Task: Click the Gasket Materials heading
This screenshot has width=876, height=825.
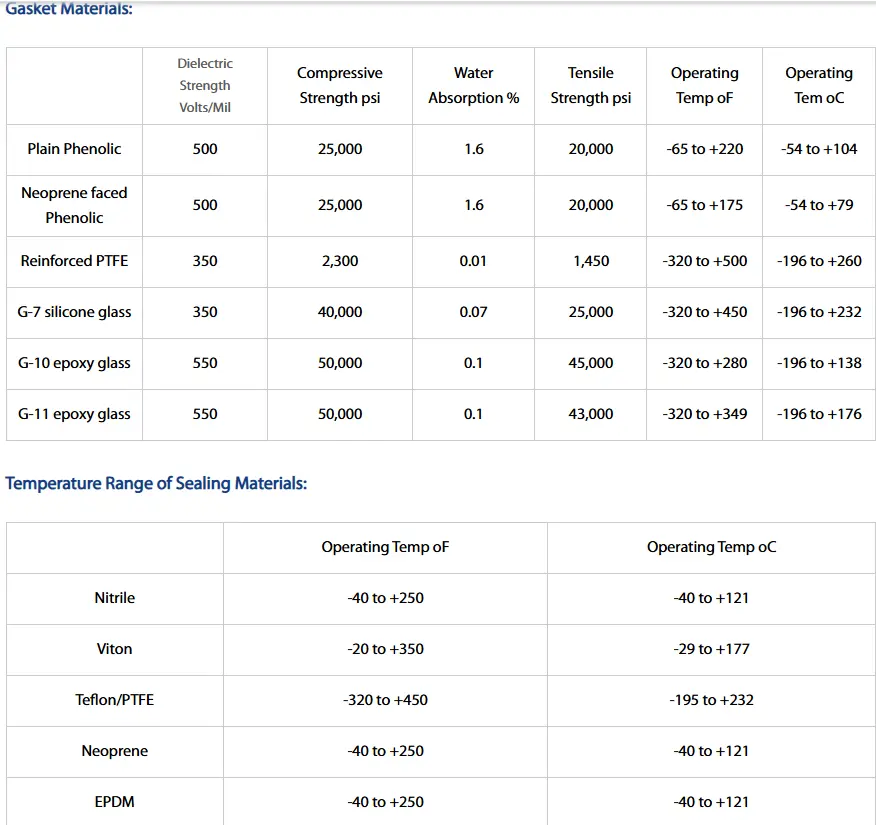Action: pyautogui.click(x=69, y=9)
